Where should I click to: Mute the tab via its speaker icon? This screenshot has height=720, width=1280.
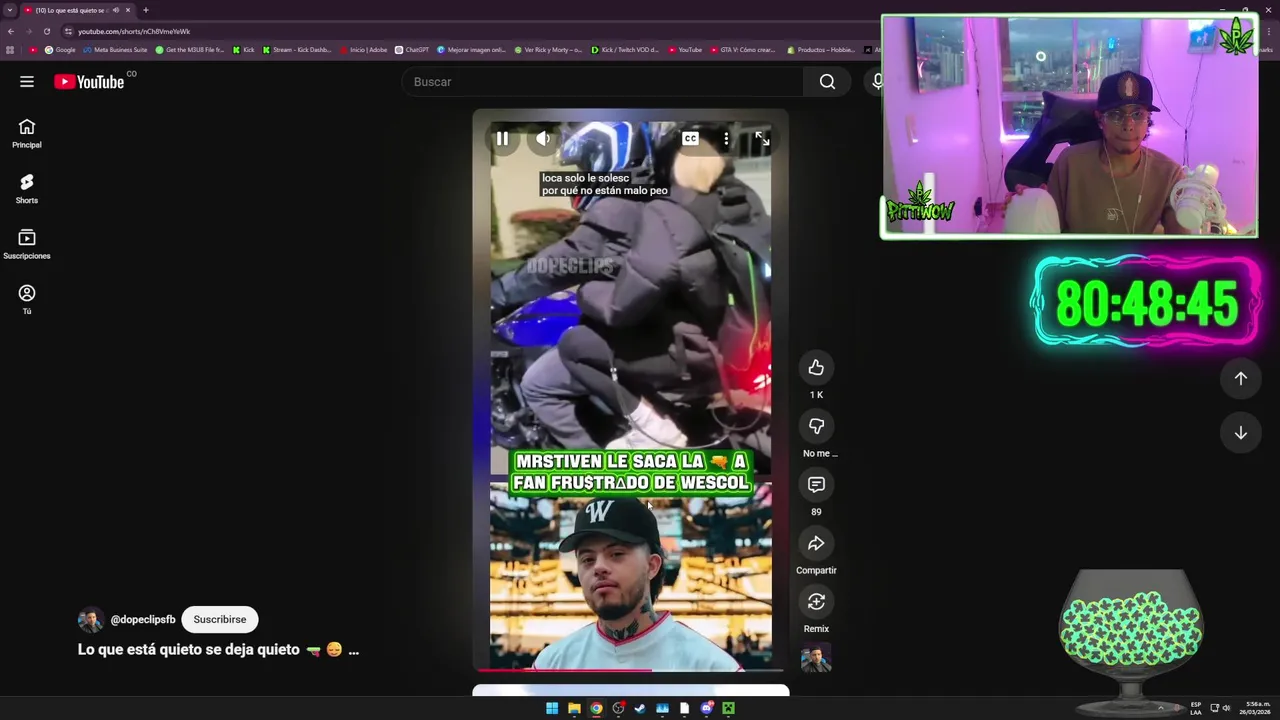(116, 10)
